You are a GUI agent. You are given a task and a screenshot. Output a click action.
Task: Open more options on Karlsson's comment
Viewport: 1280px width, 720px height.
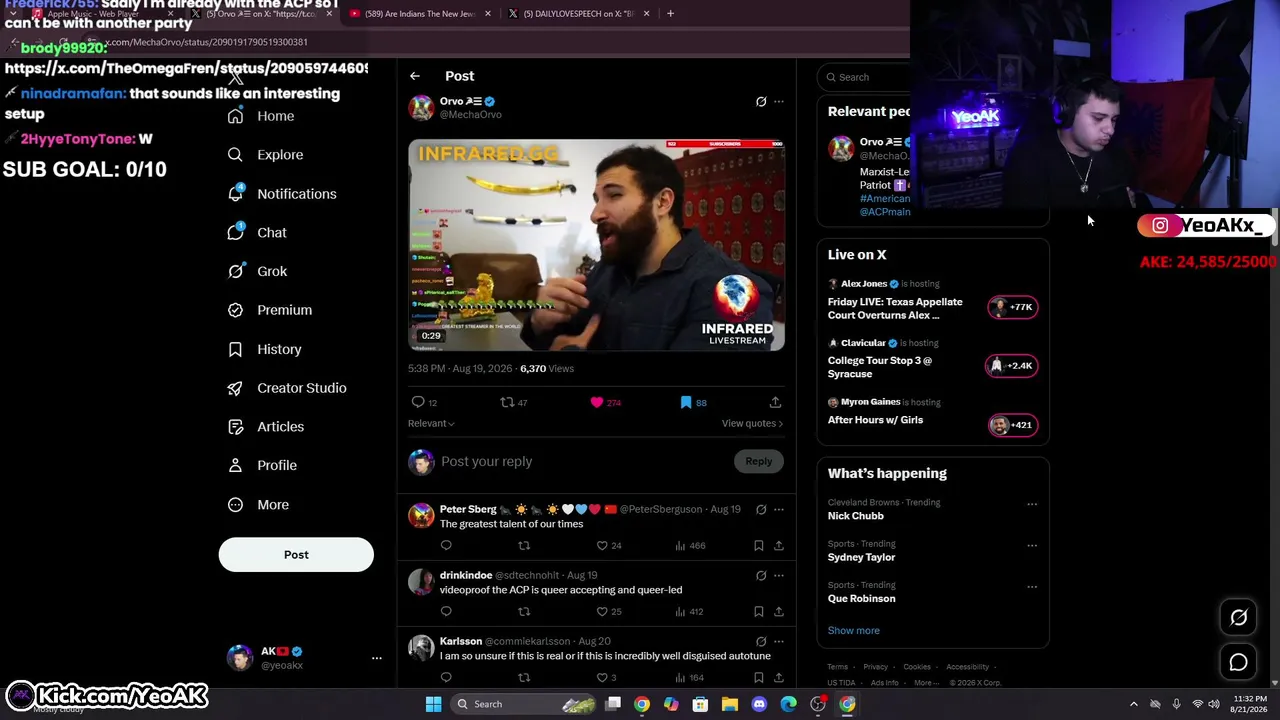pos(779,642)
